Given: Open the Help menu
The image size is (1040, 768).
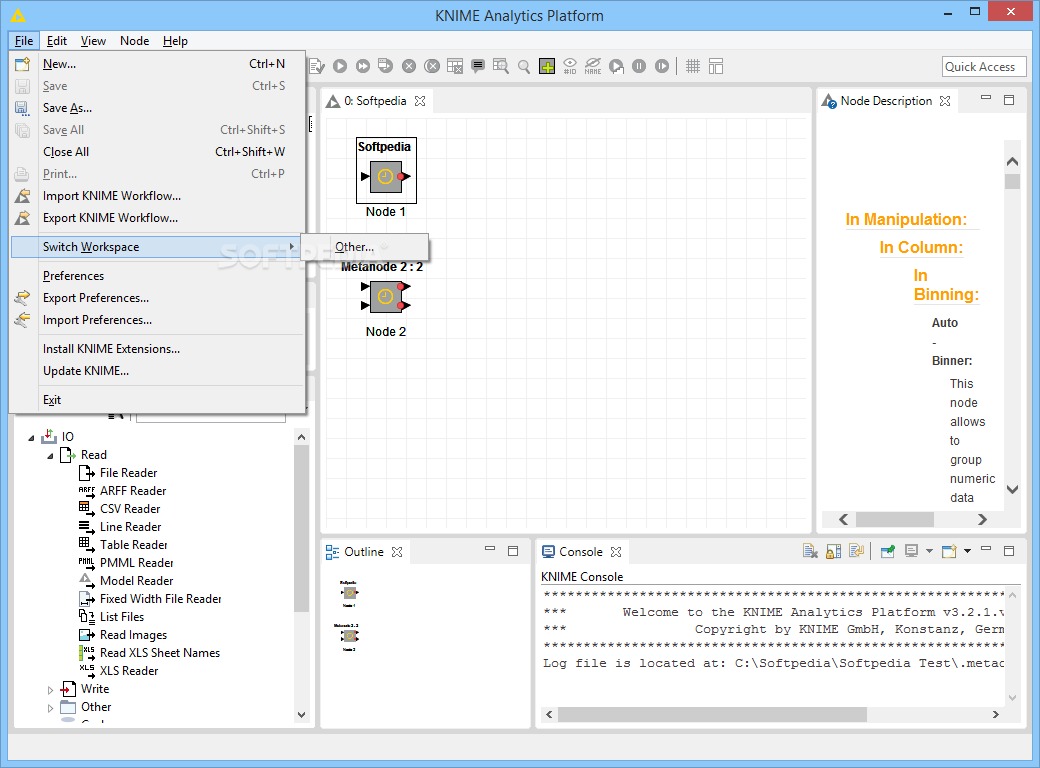Looking at the screenshot, I should coord(175,40).
